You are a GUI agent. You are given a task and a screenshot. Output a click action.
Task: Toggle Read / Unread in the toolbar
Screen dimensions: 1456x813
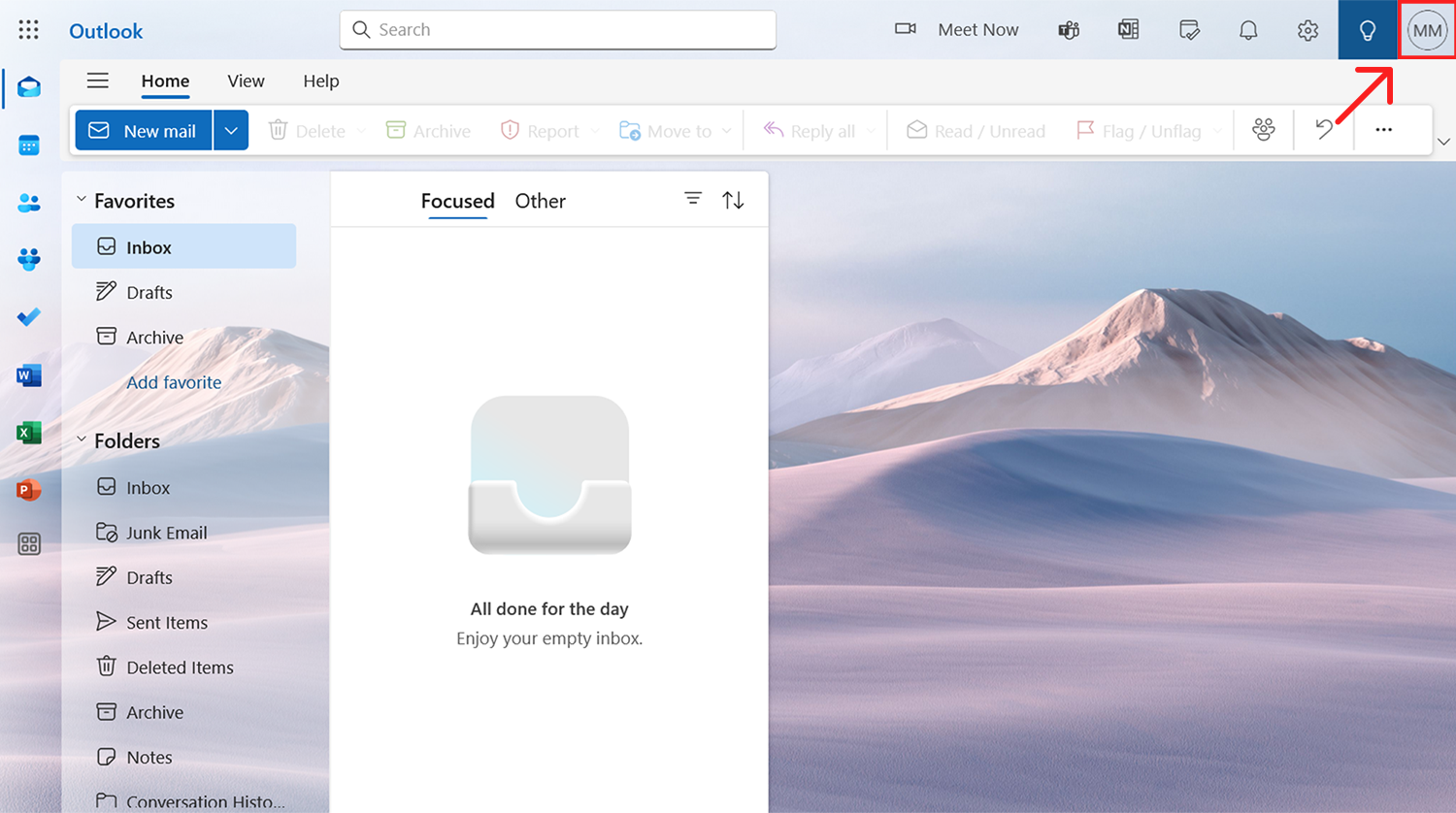tap(976, 131)
